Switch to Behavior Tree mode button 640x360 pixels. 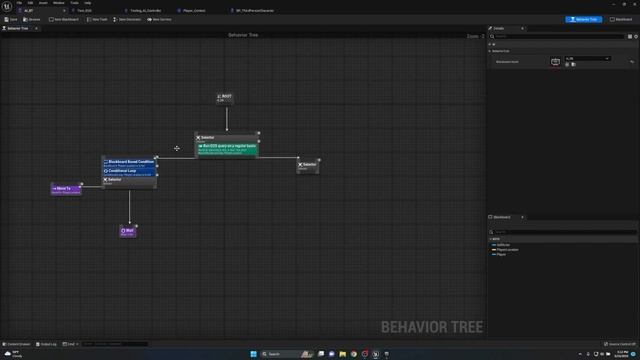click(583, 20)
